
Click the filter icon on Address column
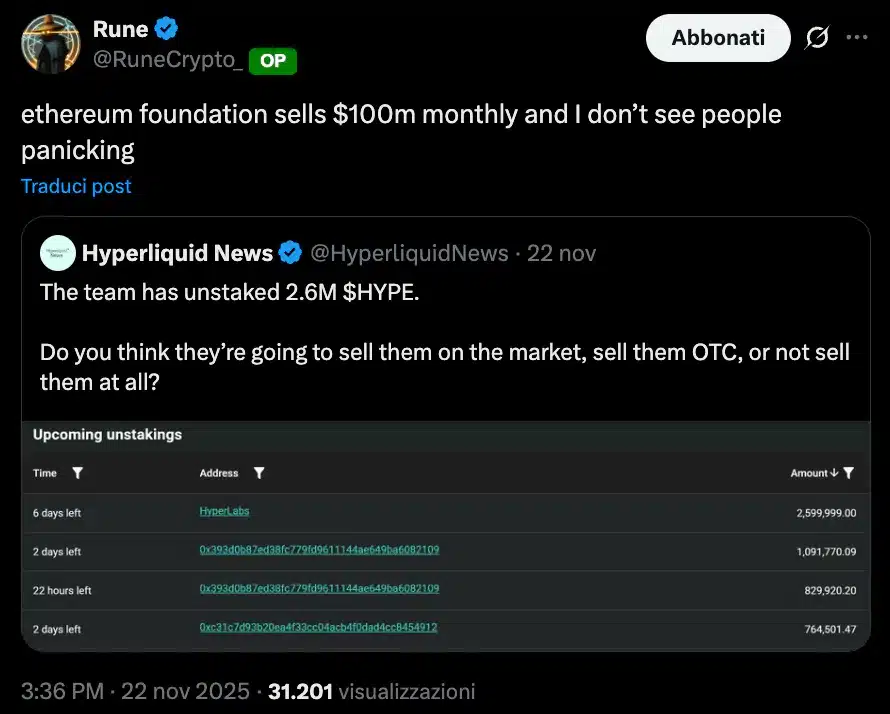pyautogui.click(x=259, y=473)
